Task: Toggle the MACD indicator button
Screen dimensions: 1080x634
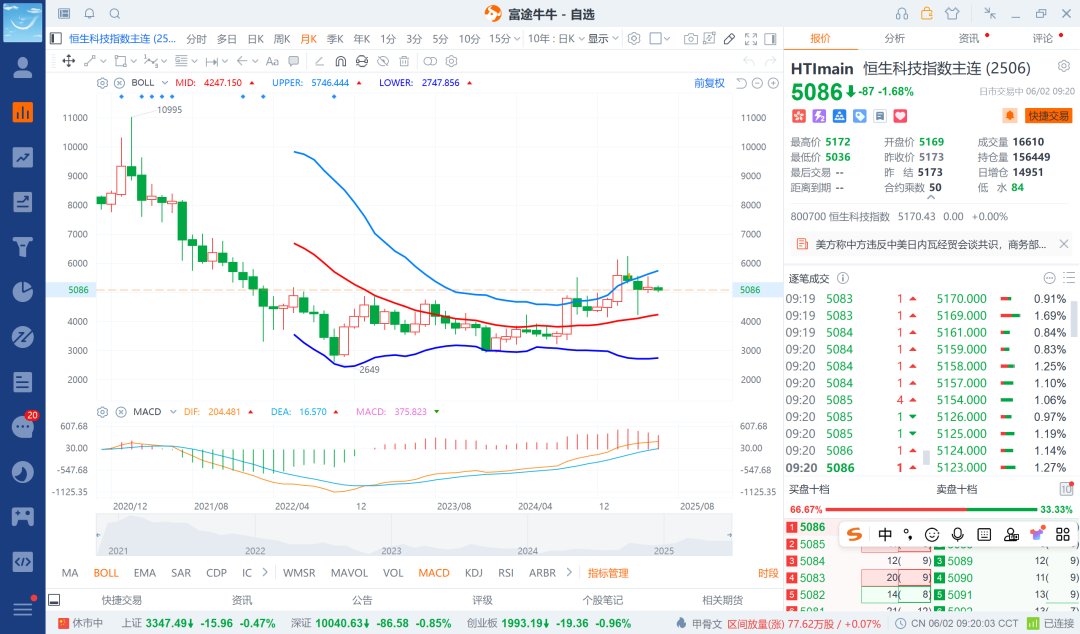Action: click(x=434, y=573)
